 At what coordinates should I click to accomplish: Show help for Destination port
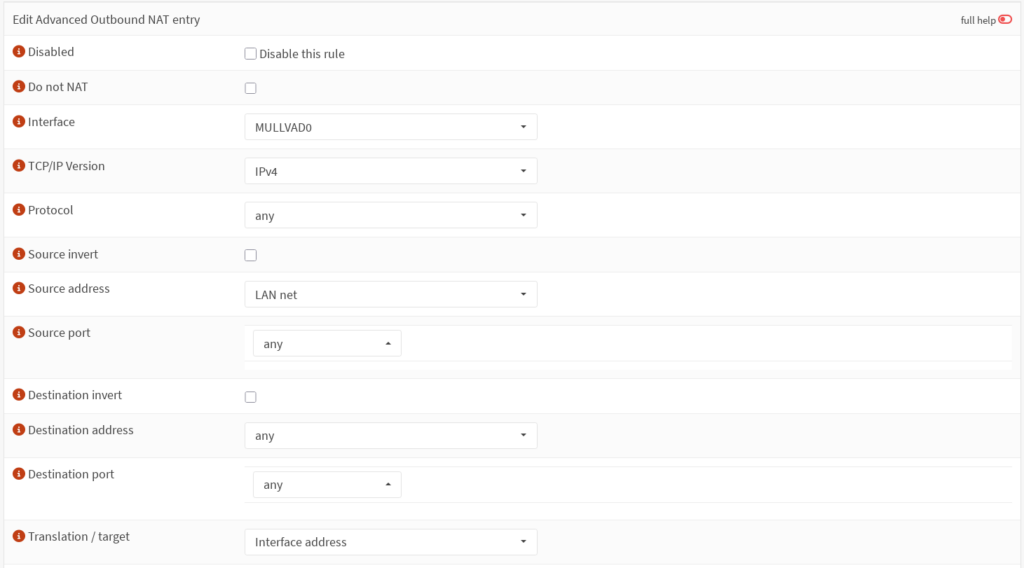18,475
